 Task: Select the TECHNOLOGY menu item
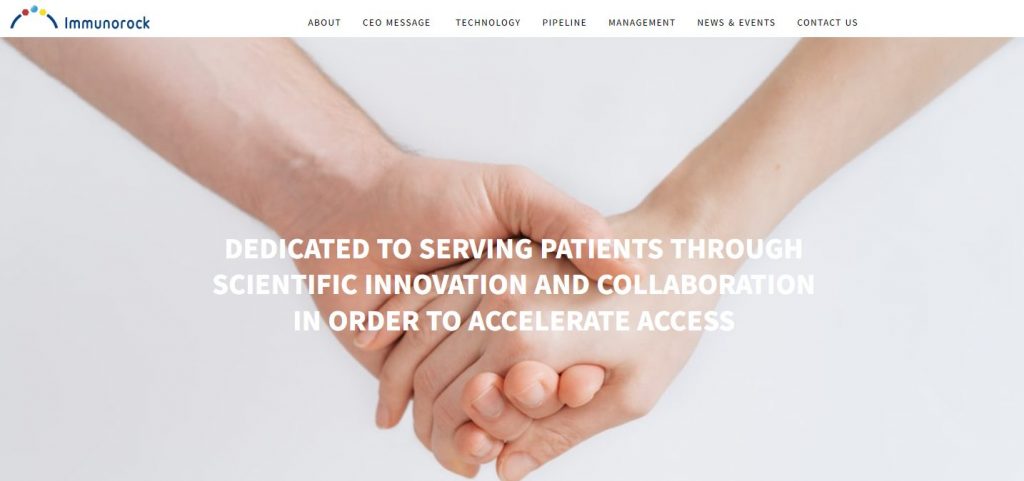pyautogui.click(x=488, y=23)
